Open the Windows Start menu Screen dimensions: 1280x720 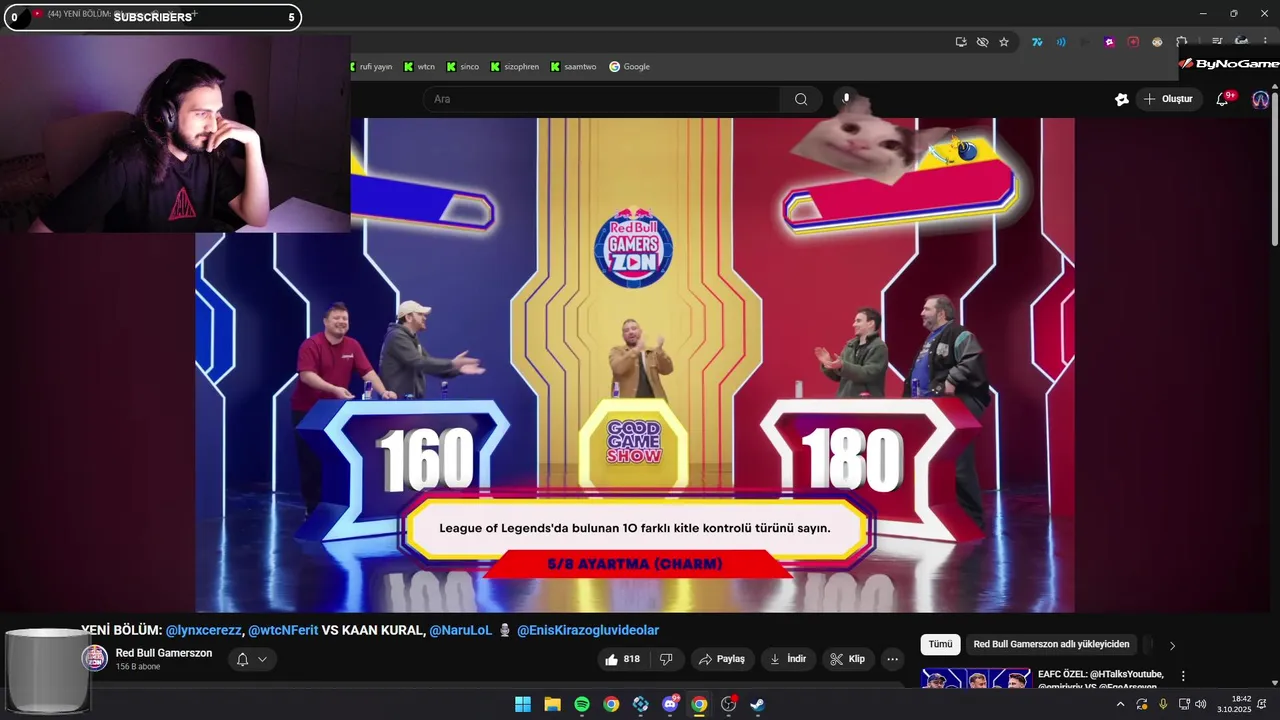523,704
